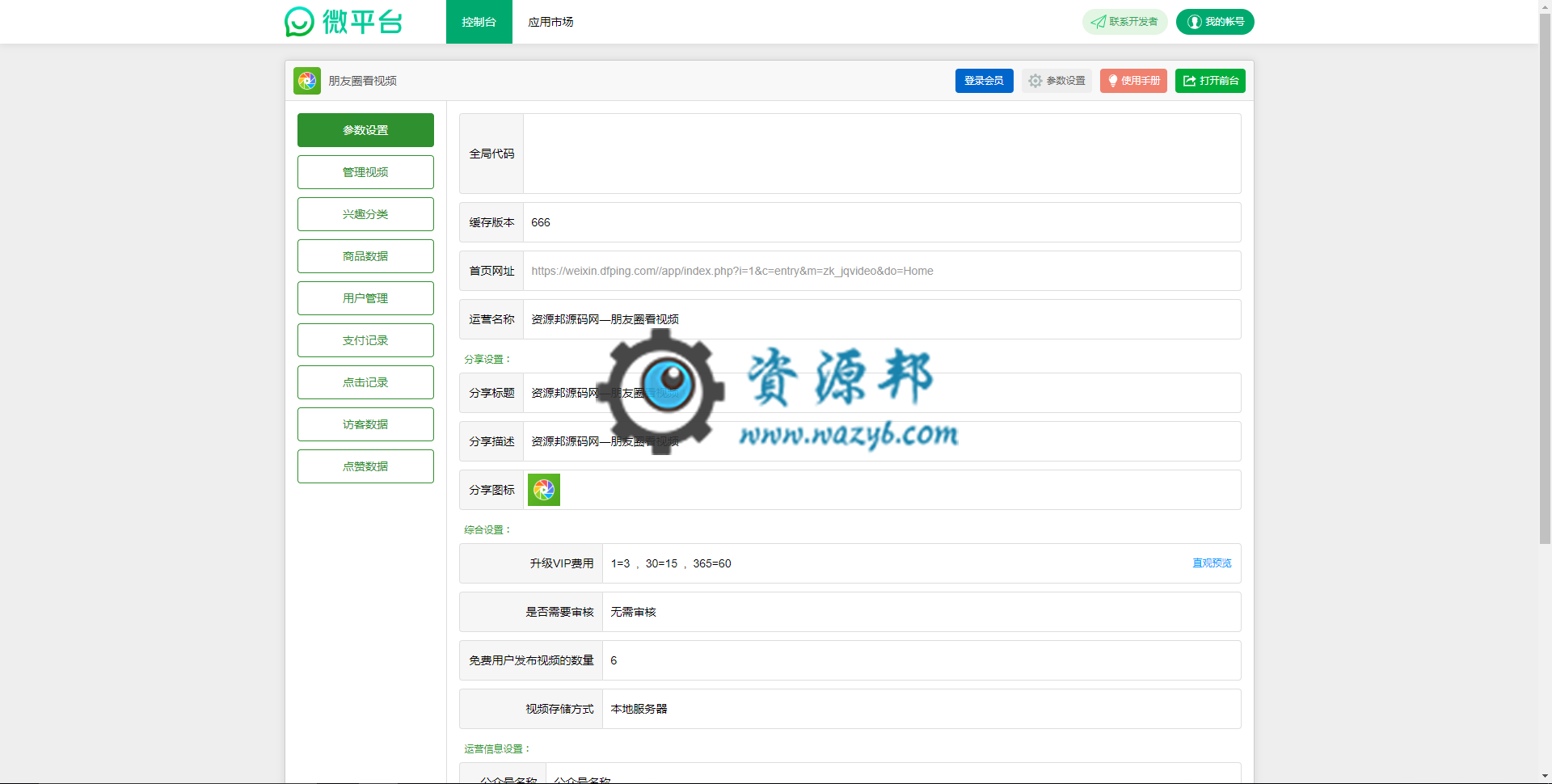
Task: Click the user avatar icon in 我的帐号
Action: [x=1194, y=22]
